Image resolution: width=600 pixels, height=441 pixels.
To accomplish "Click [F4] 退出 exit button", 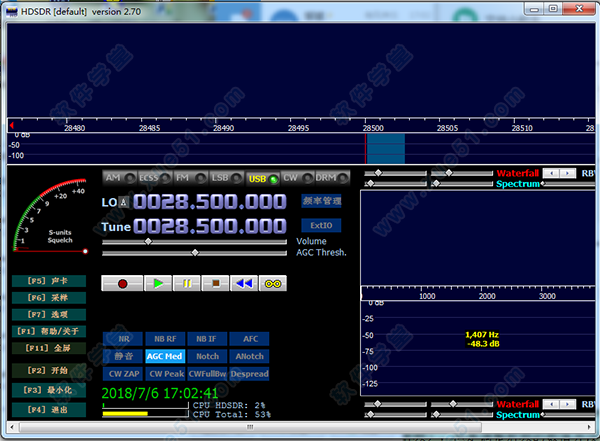I will [49, 410].
